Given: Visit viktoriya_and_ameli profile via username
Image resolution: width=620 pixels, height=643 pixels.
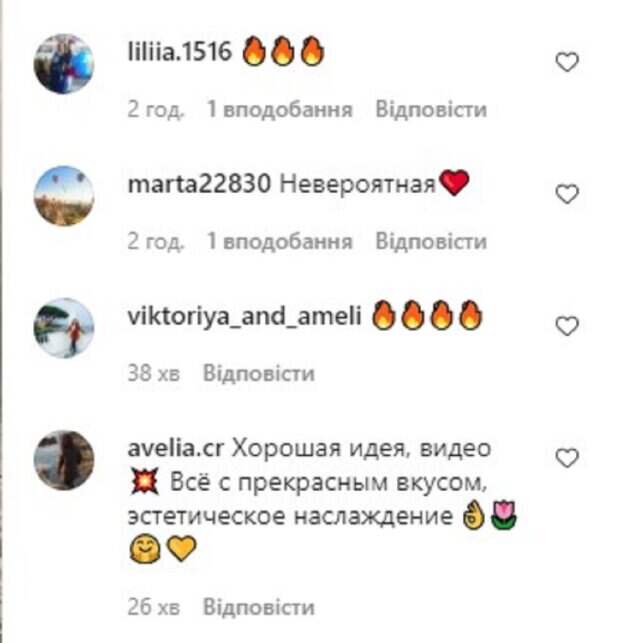Looking at the screenshot, I should coord(244,317).
